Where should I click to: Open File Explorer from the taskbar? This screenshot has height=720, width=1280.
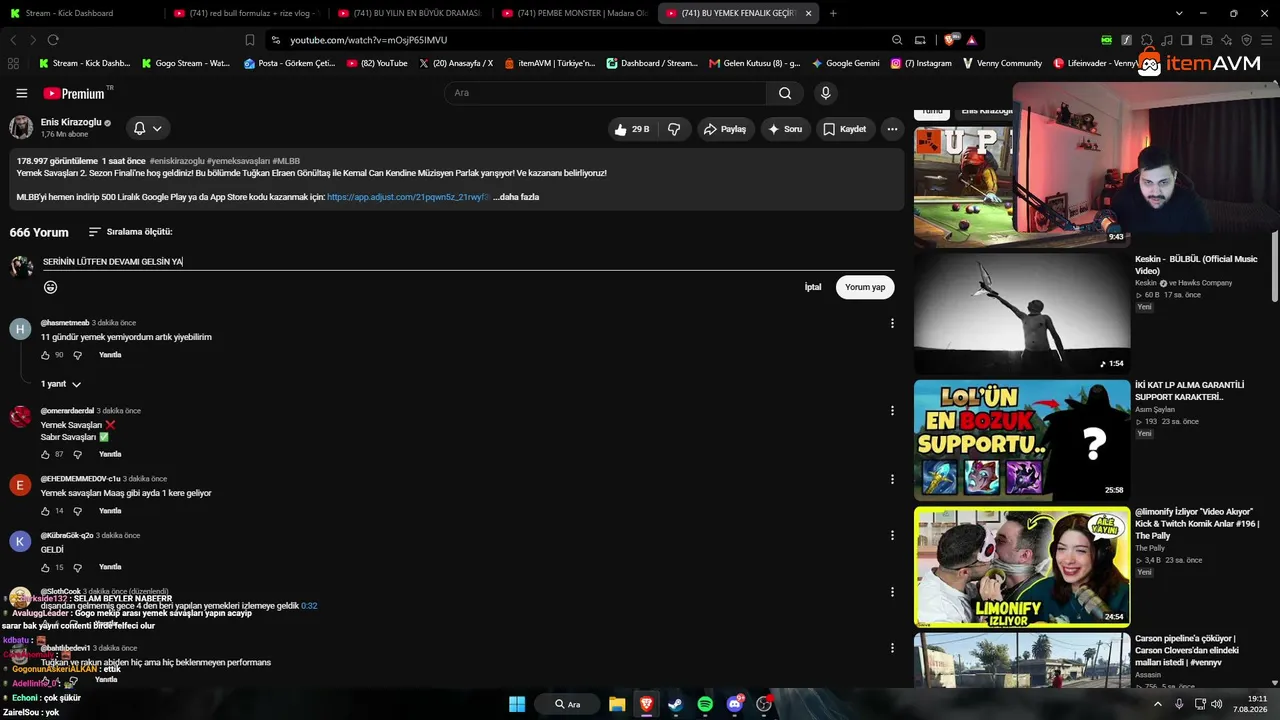(617, 704)
